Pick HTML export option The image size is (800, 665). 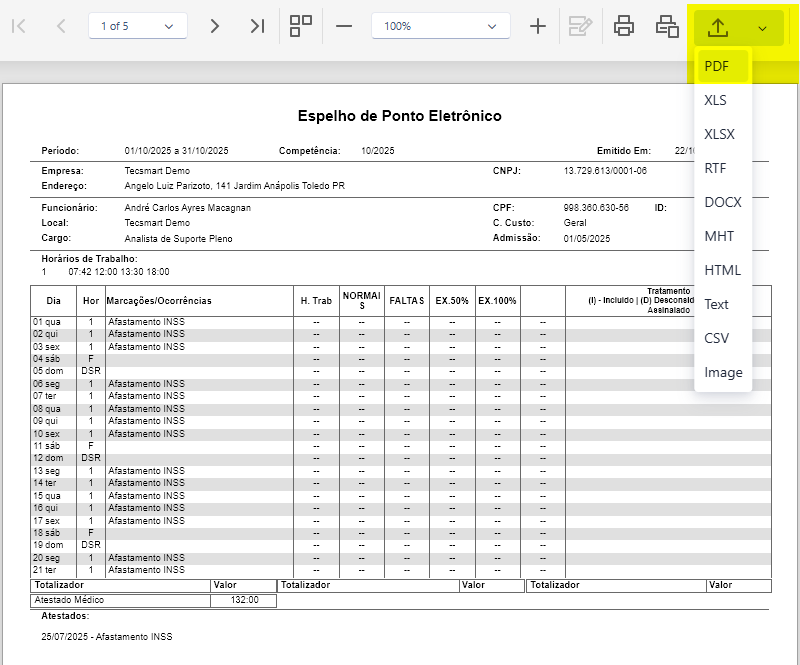pos(723,270)
